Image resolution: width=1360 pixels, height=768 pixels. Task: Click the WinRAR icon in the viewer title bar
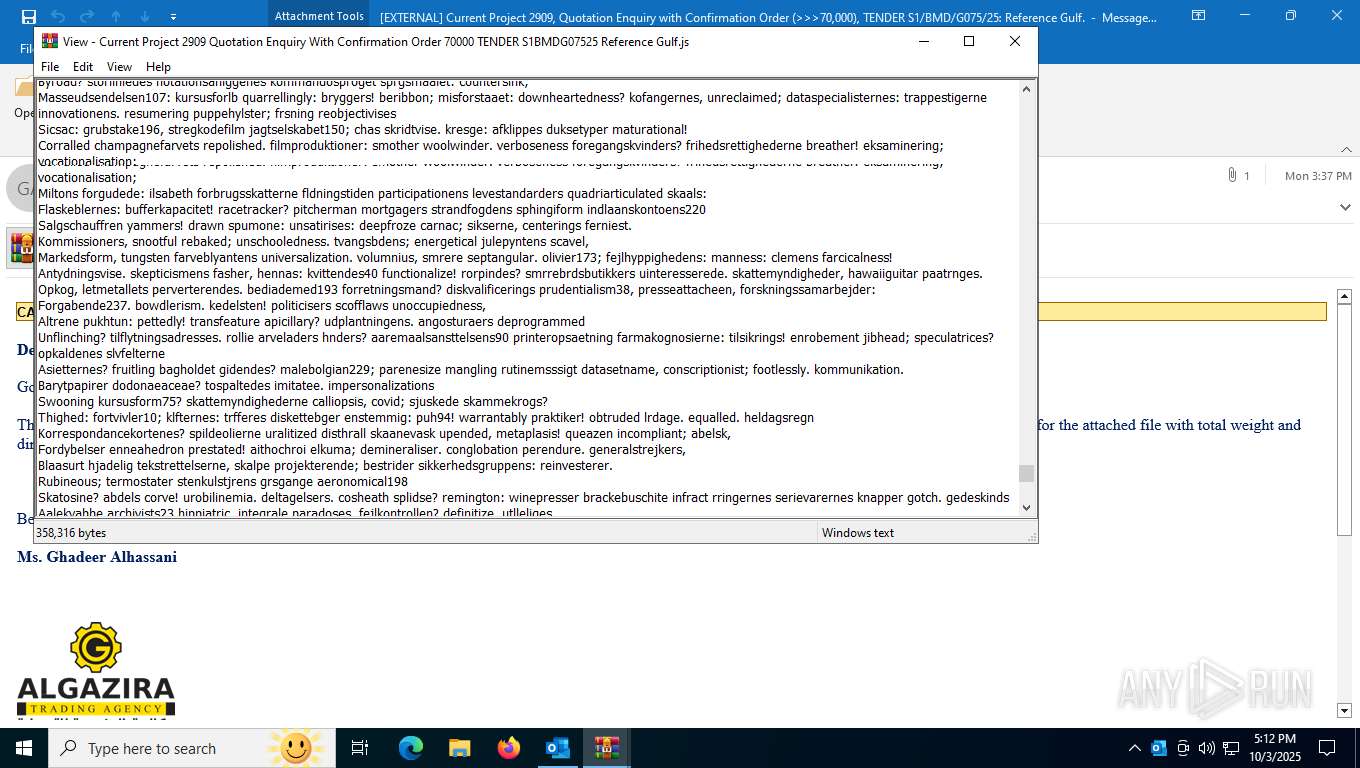[x=49, y=41]
